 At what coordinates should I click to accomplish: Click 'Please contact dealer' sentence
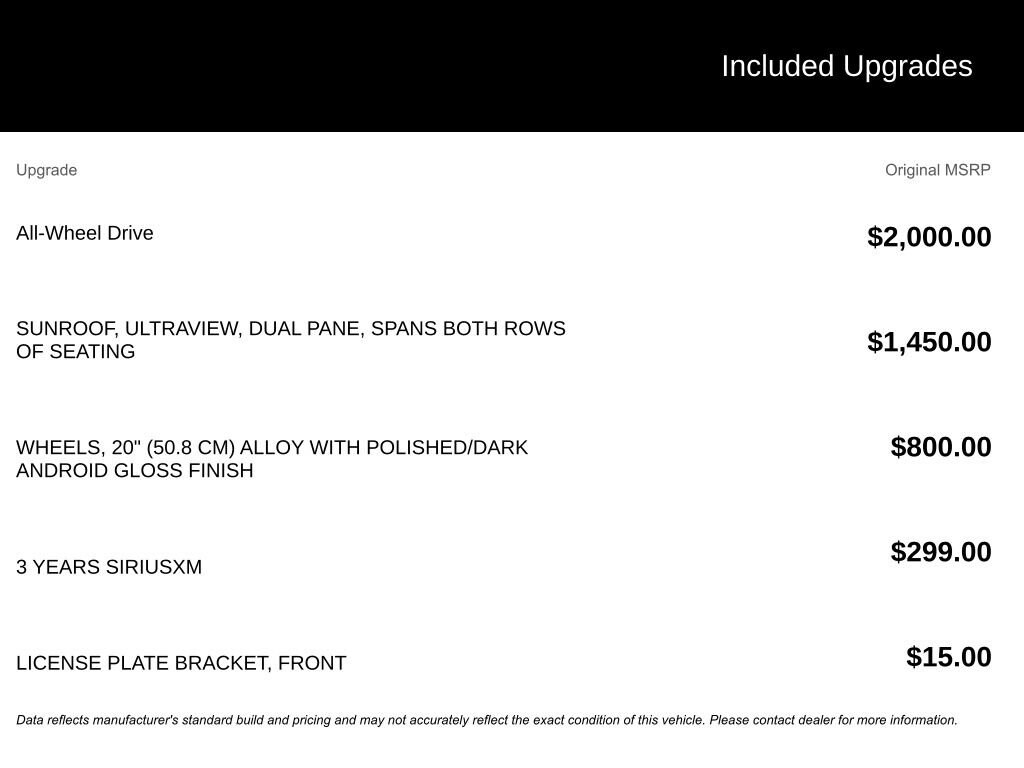833,720
